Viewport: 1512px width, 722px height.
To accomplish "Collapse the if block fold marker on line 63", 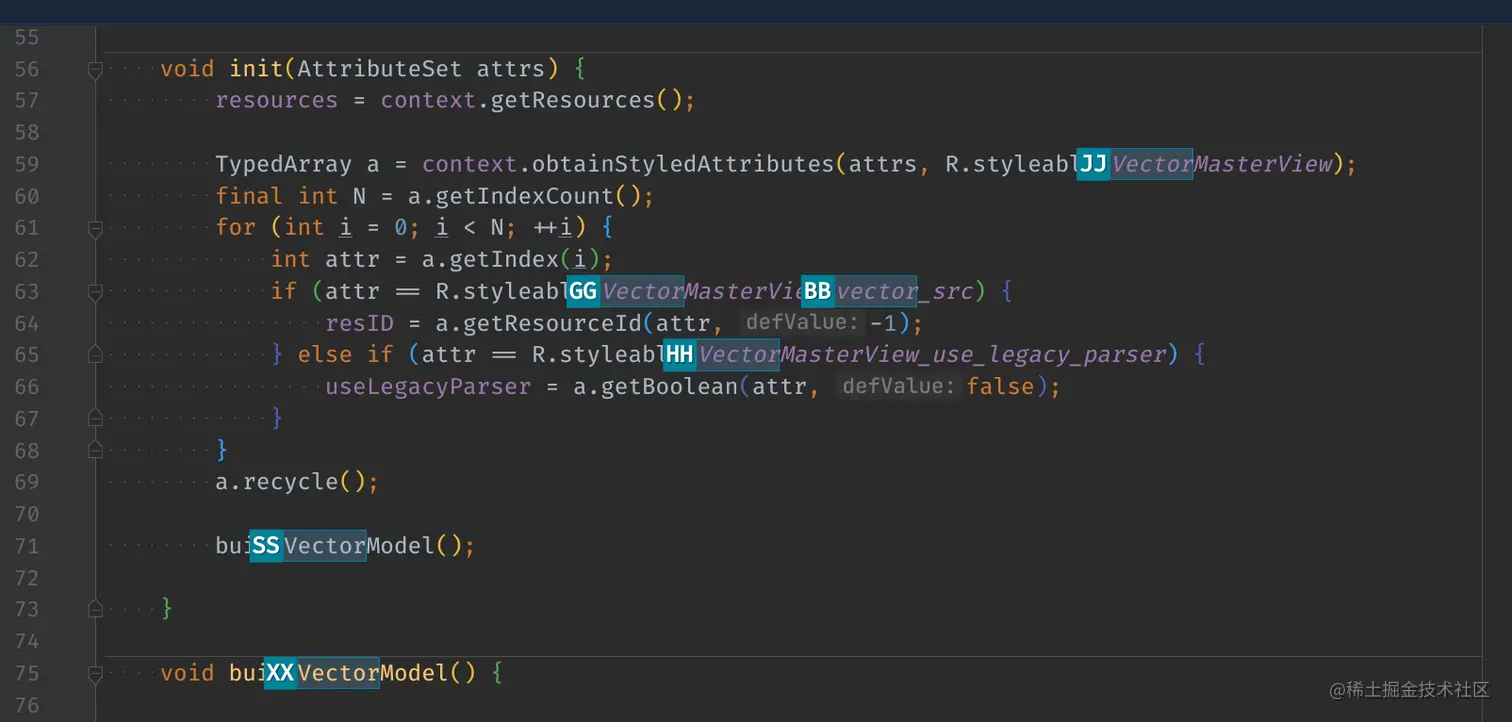I will coord(96,292).
